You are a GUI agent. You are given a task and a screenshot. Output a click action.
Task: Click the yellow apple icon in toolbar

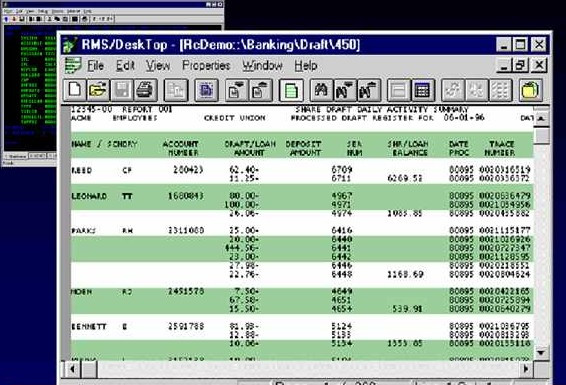(x=531, y=90)
